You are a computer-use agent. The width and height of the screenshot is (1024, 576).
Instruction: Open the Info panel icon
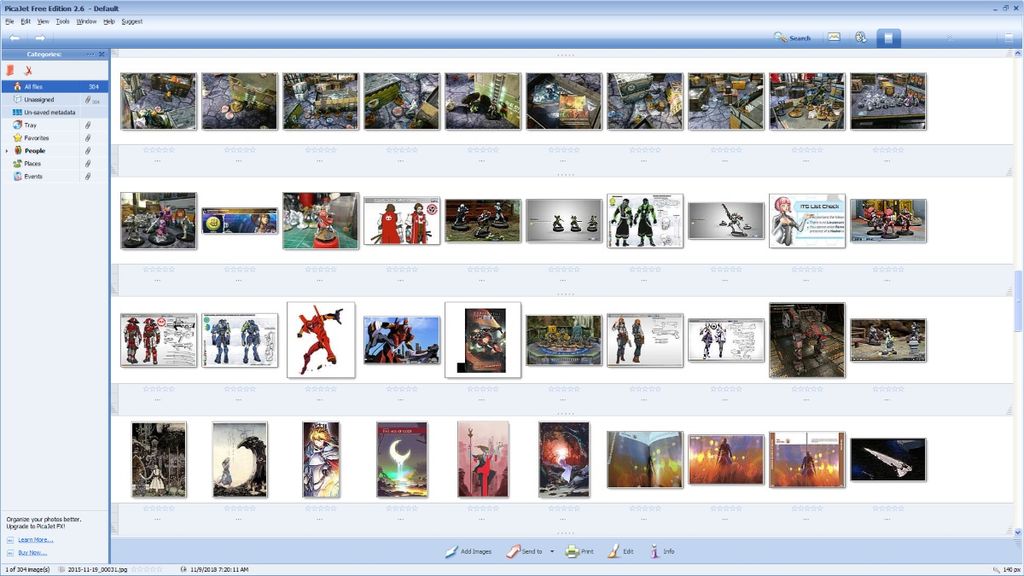click(662, 550)
